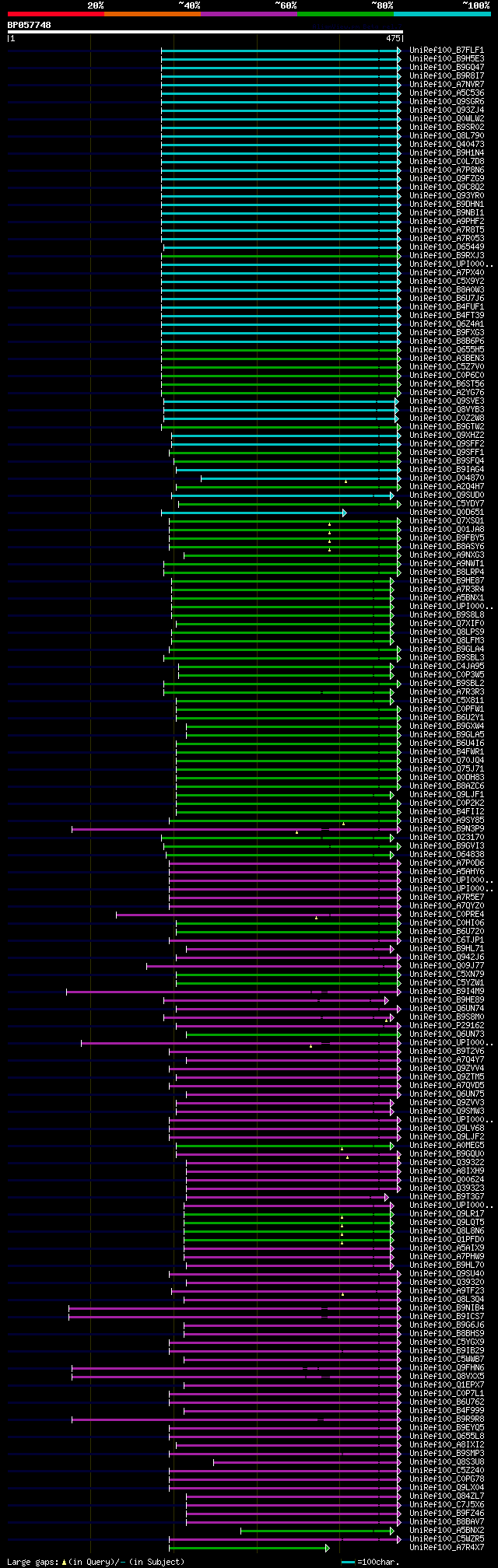Viewport: 498px width, 1568px height.
Task: Select hit label UniRef100_Q0D651
Action: [447, 512]
